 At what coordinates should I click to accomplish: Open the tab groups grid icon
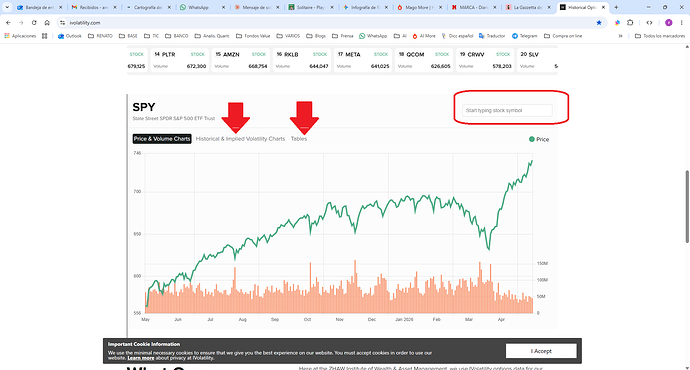(44, 36)
